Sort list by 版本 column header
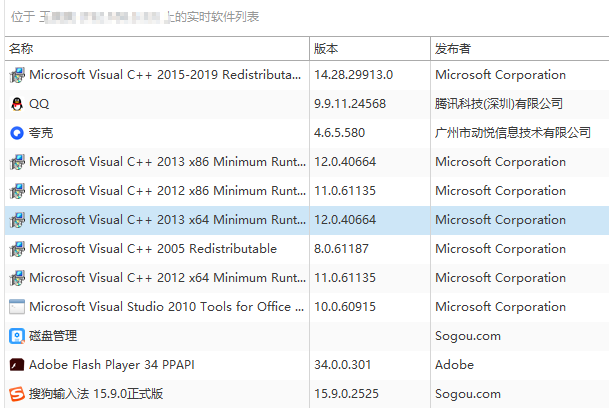Viewport: 609px width, 408px height. tap(370, 49)
